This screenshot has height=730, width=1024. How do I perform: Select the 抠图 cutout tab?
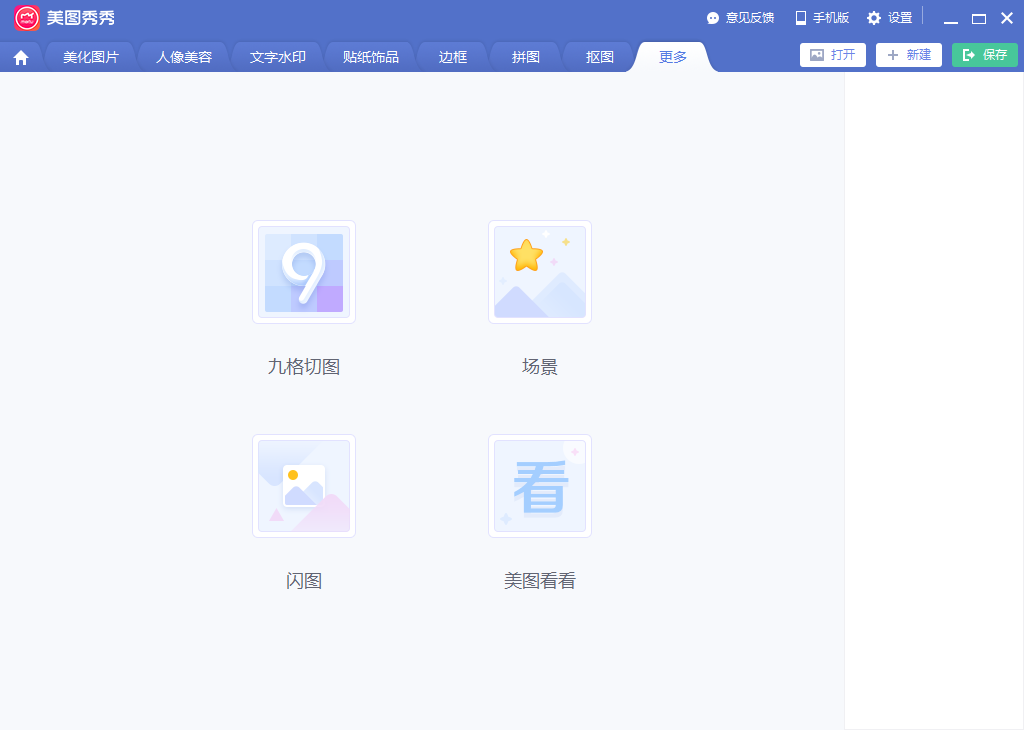pyautogui.click(x=600, y=57)
